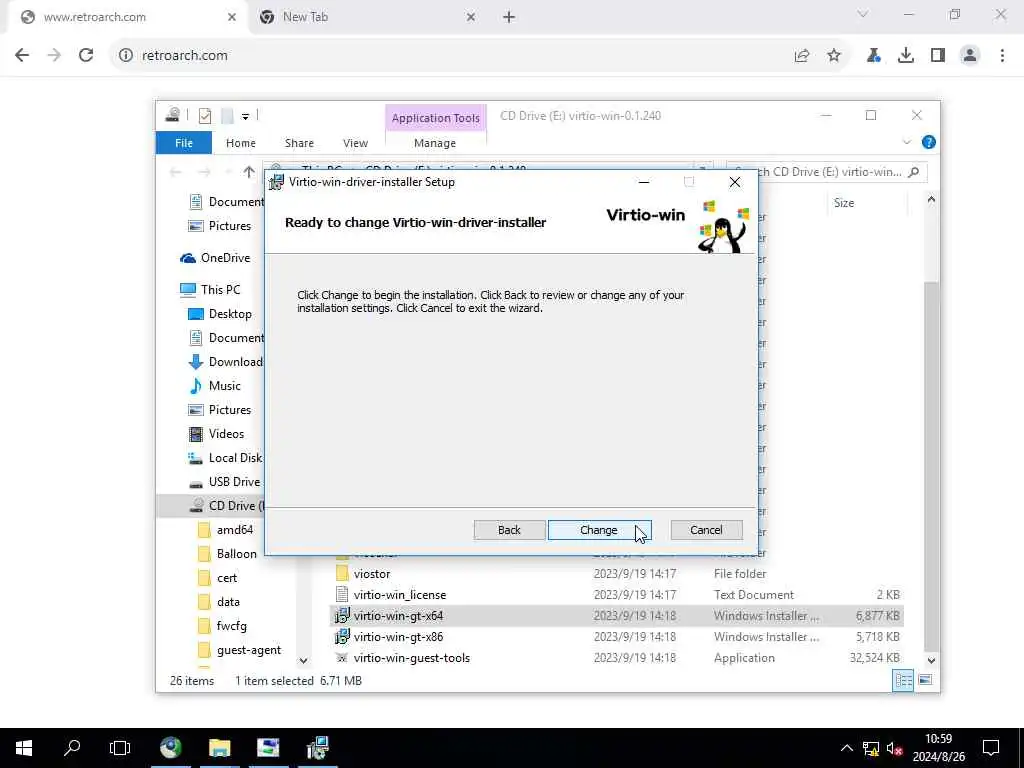The image size is (1024, 768).
Task: Open a new browser tab with plus
Action: point(509,17)
